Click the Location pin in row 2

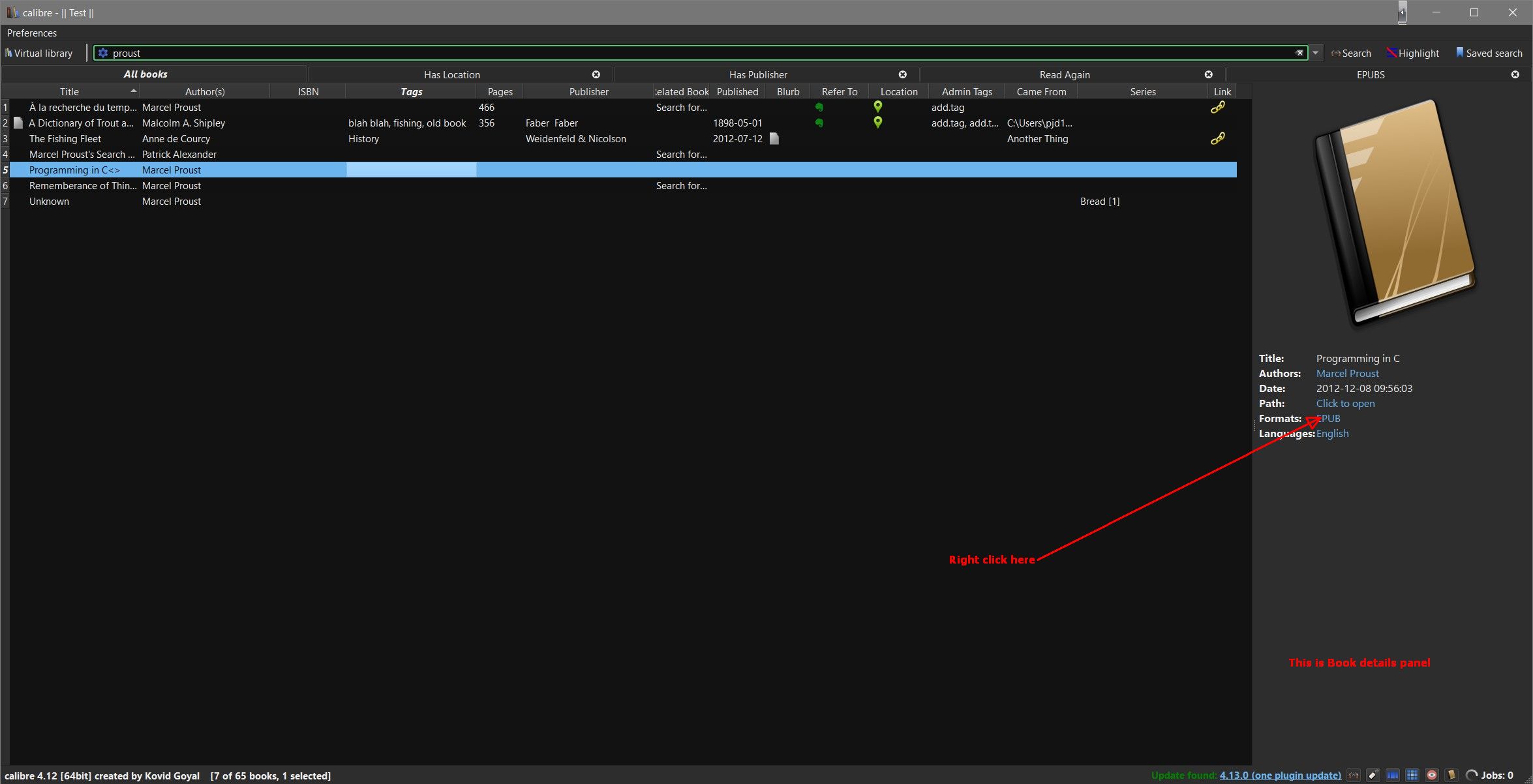point(878,123)
